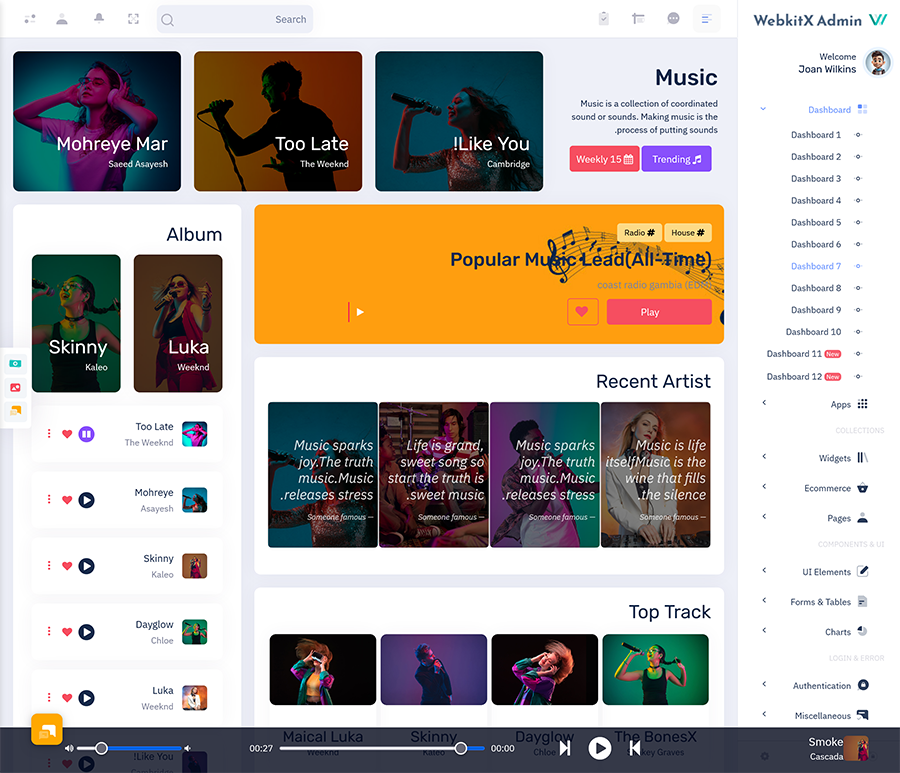Open the notifications bell icon
The image size is (900, 773).
tap(99, 19)
